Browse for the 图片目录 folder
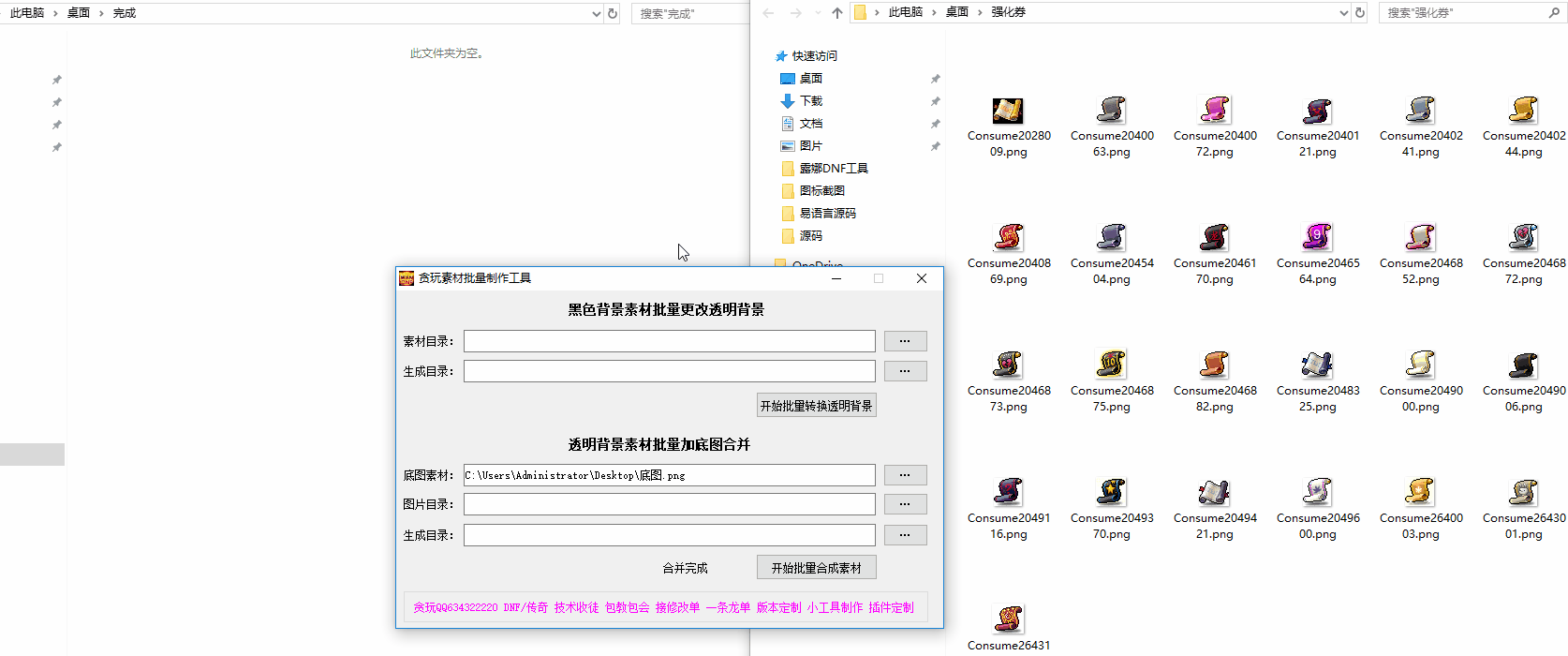The height and width of the screenshot is (656, 1568). click(905, 504)
